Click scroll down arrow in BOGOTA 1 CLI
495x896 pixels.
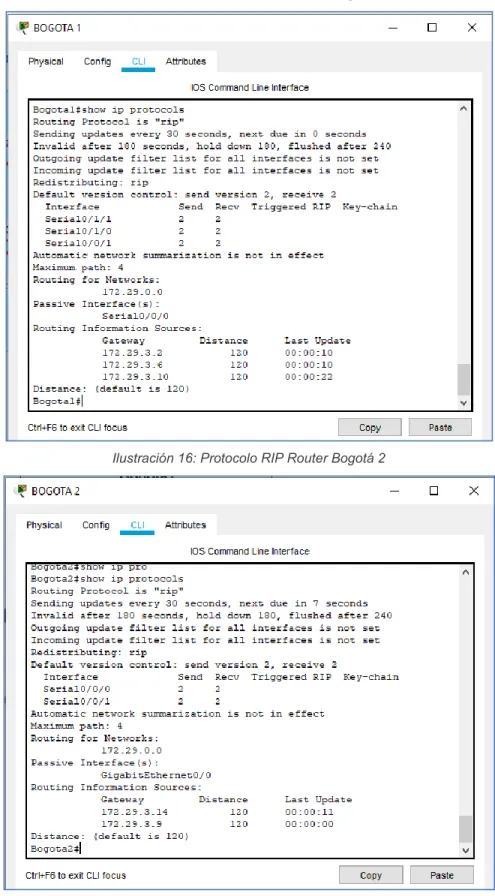click(x=464, y=402)
